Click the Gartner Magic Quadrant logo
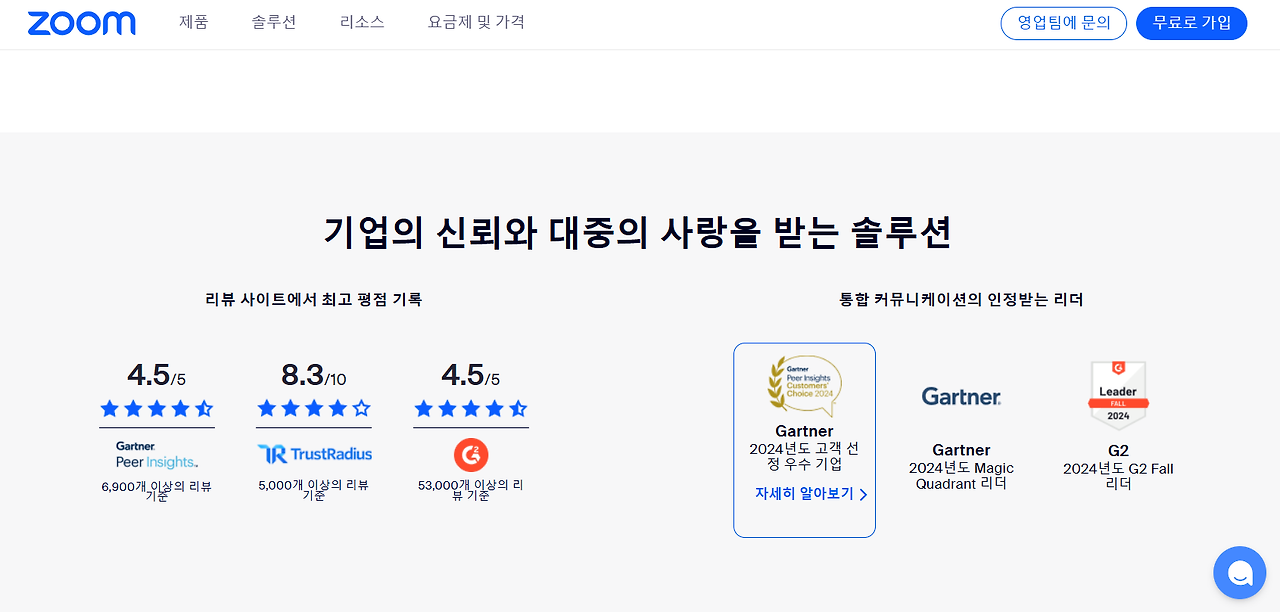1280x612 pixels. (x=961, y=397)
